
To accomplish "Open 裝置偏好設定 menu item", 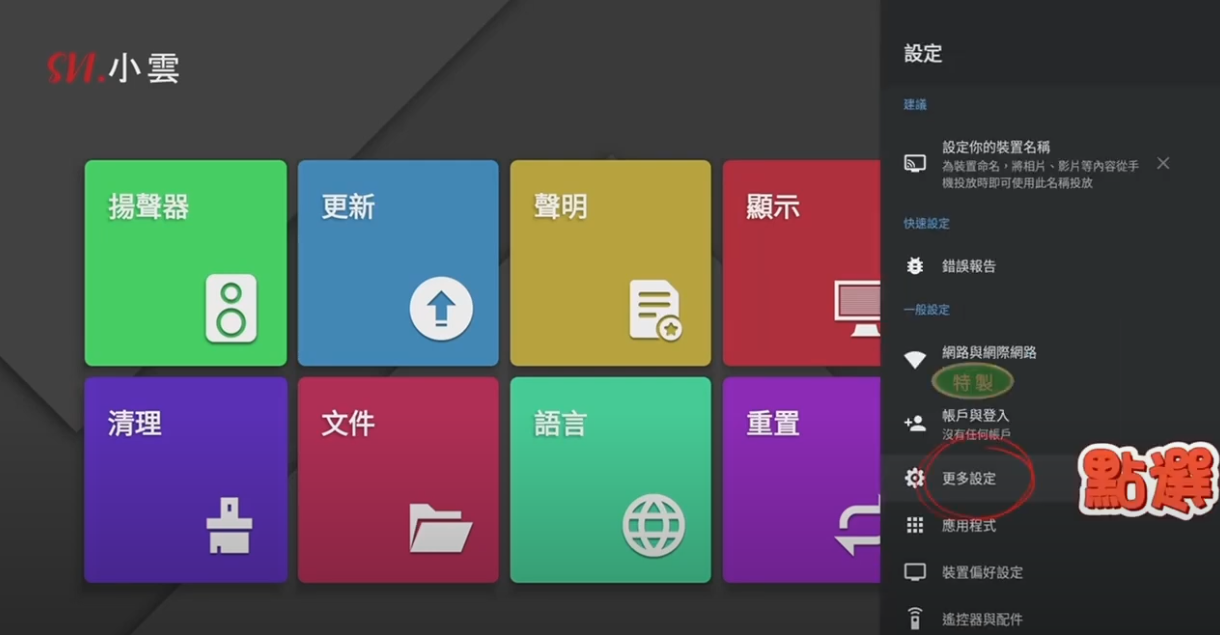I will click(x=982, y=573).
